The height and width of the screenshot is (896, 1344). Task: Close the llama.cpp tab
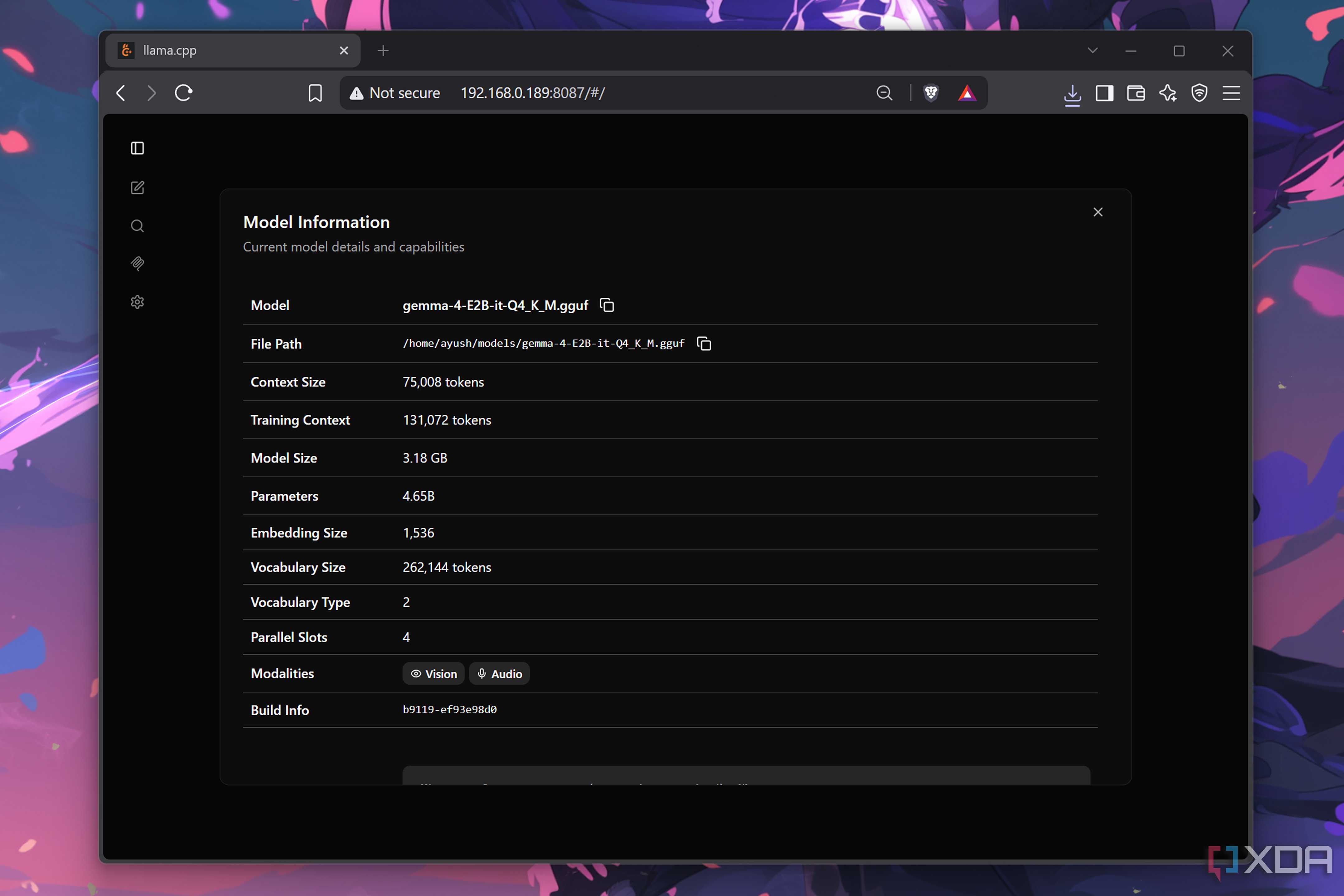point(343,50)
